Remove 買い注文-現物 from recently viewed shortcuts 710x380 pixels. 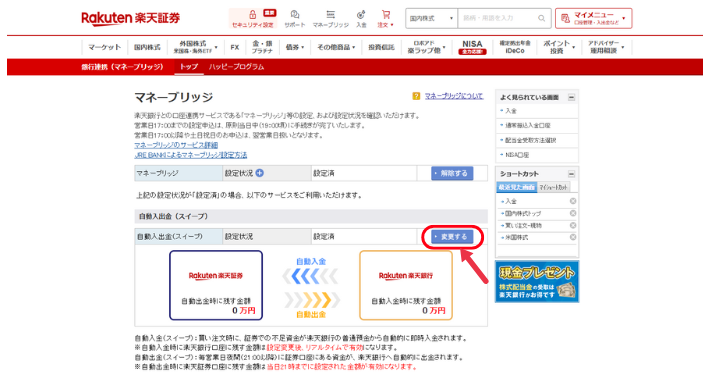coord(573,225)
